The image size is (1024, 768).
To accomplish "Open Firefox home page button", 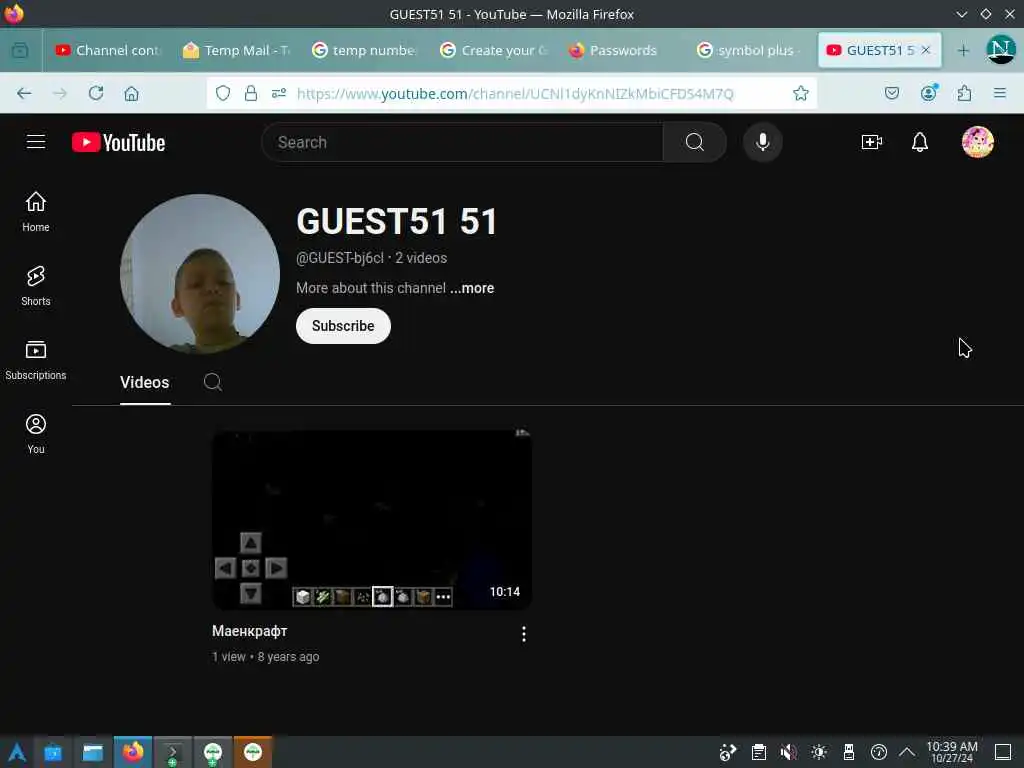I will click(131, 93).
